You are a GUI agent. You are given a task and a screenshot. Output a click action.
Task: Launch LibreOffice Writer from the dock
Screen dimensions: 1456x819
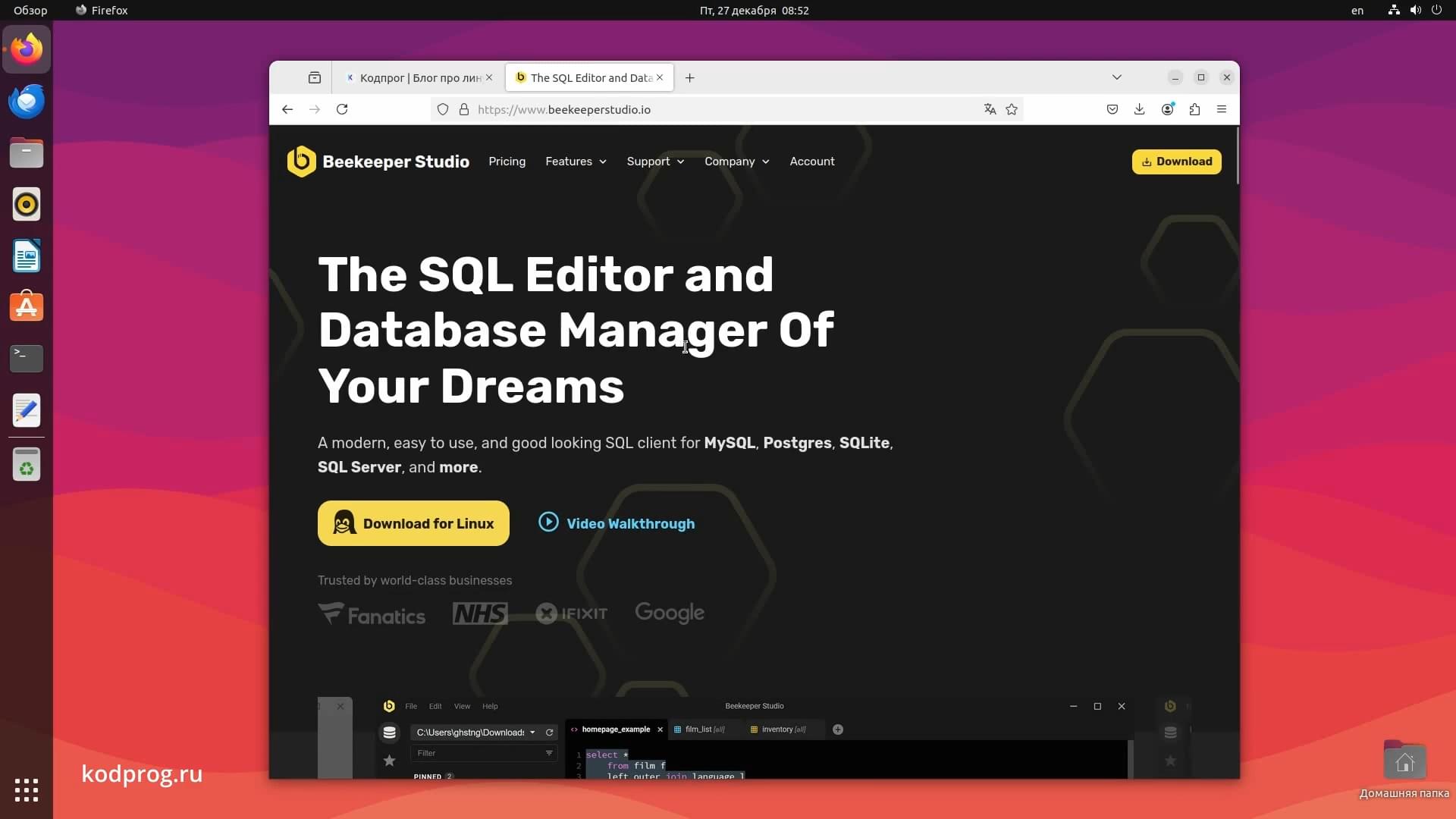click(x=27, y=256)
